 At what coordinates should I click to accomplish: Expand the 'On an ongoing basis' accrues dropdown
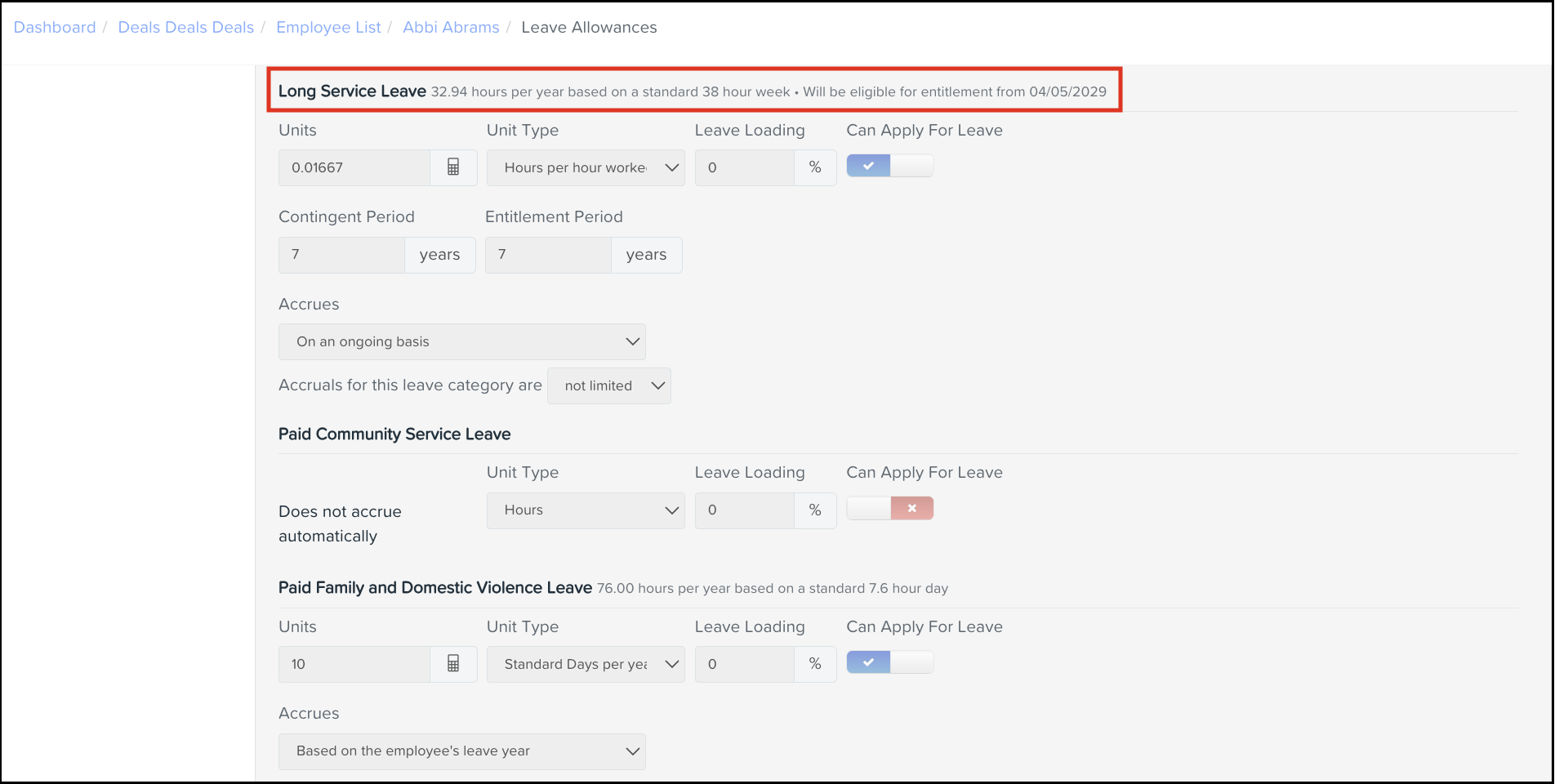tap(461, 341)
